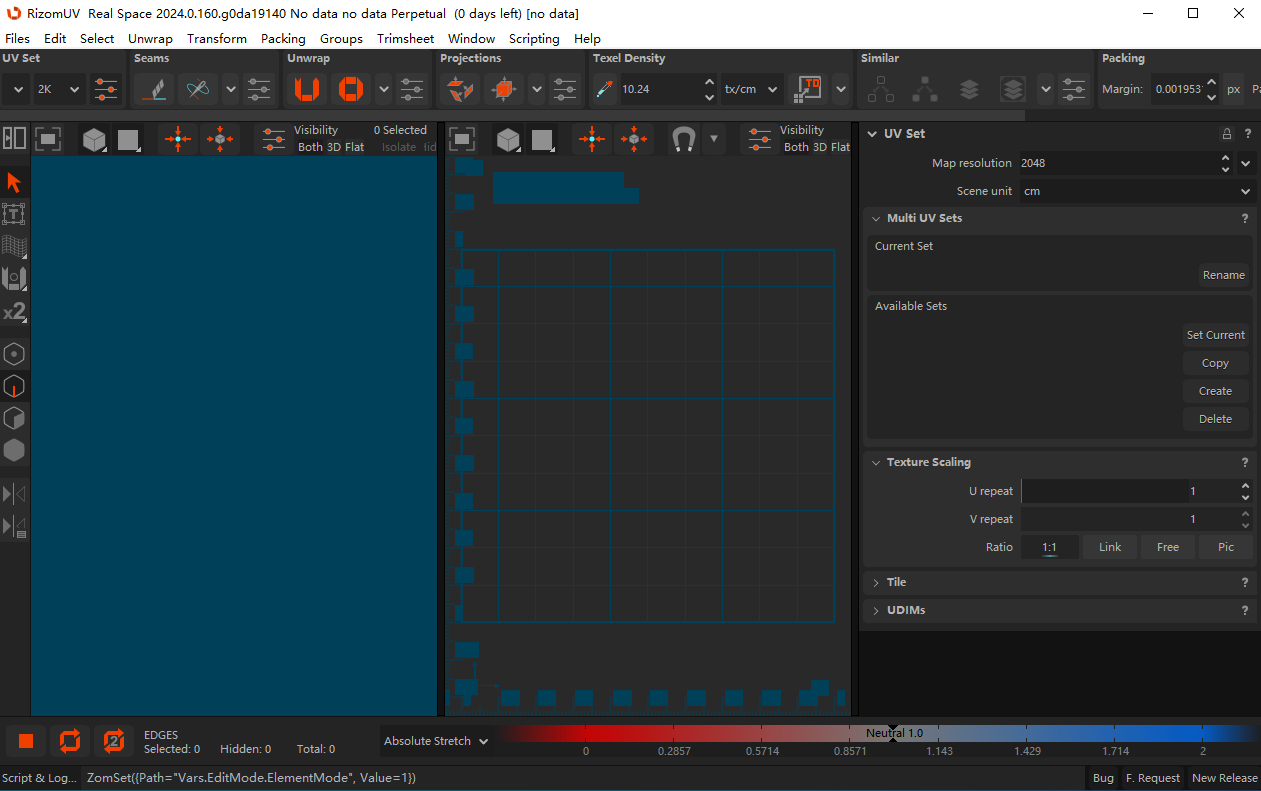Toggle the 1:1 ratio option
This screenshot has width=1261, height=791.
[x=1049, y=547]
